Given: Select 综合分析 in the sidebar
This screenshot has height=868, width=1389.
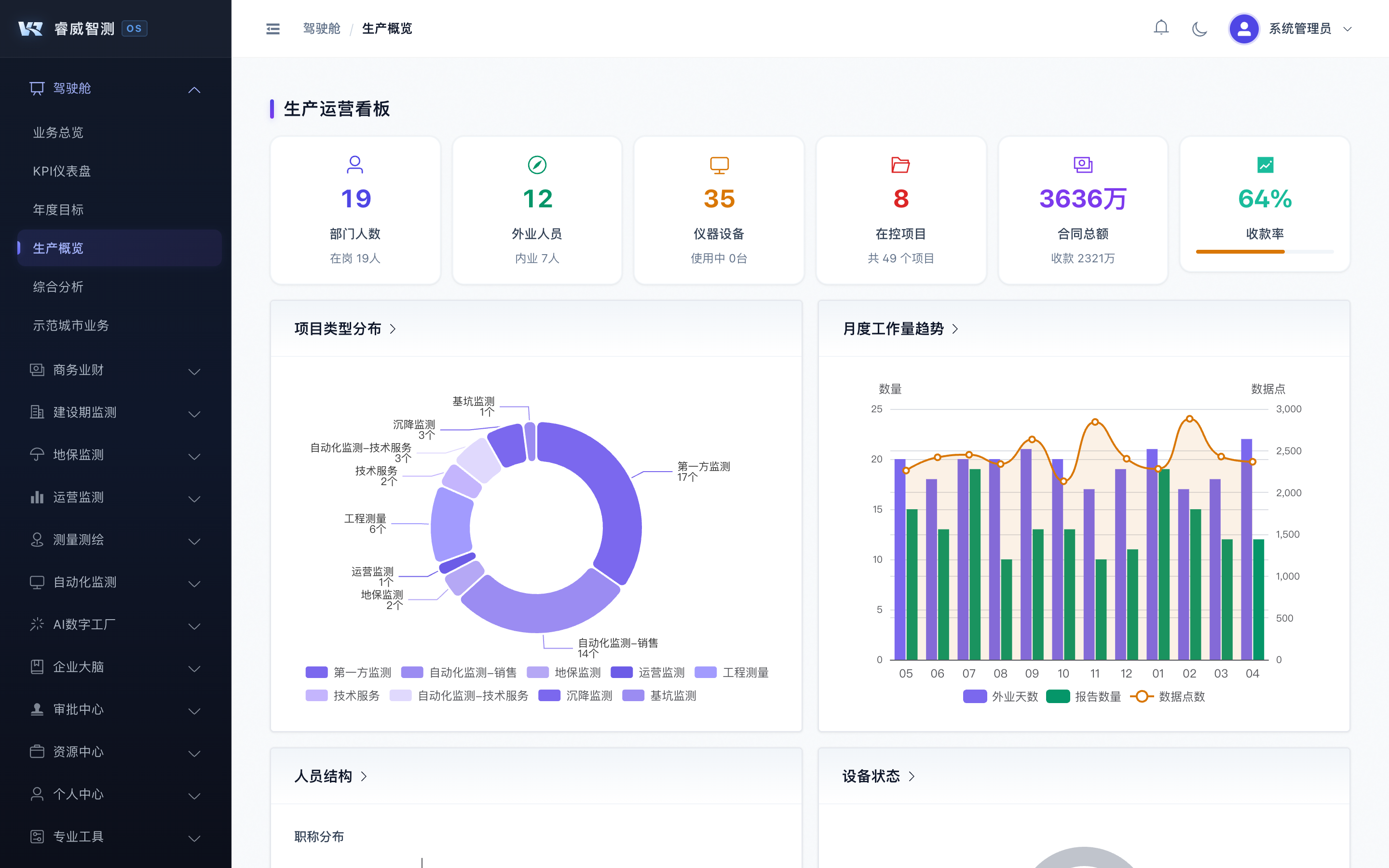Looking at the screenshot, I should (x=58, y=287).
